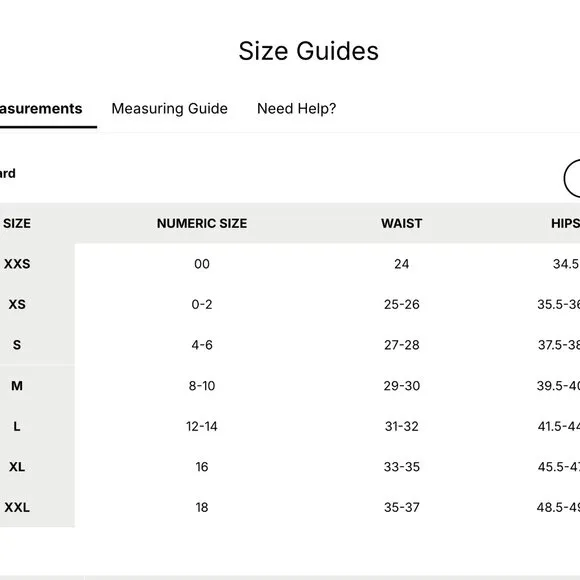Click numeric size 12-14 cell
This screenshot has height=580, width=580.
[x=202, y=426]
